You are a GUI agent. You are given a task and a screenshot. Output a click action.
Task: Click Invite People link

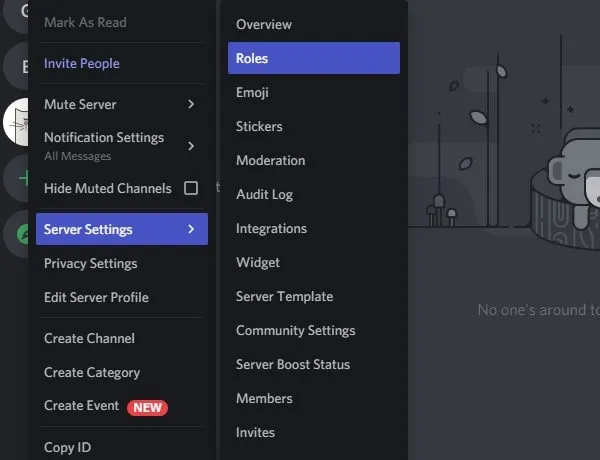(82, 64)
